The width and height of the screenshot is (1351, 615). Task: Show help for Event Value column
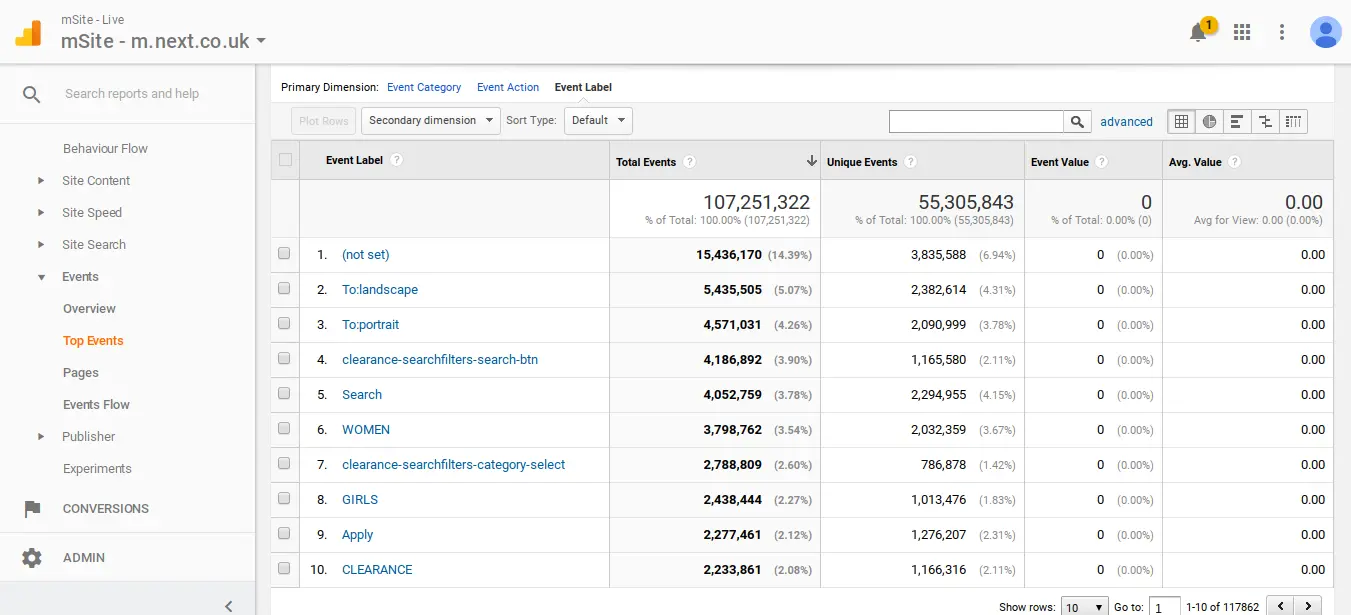(x=1100, y=162)
